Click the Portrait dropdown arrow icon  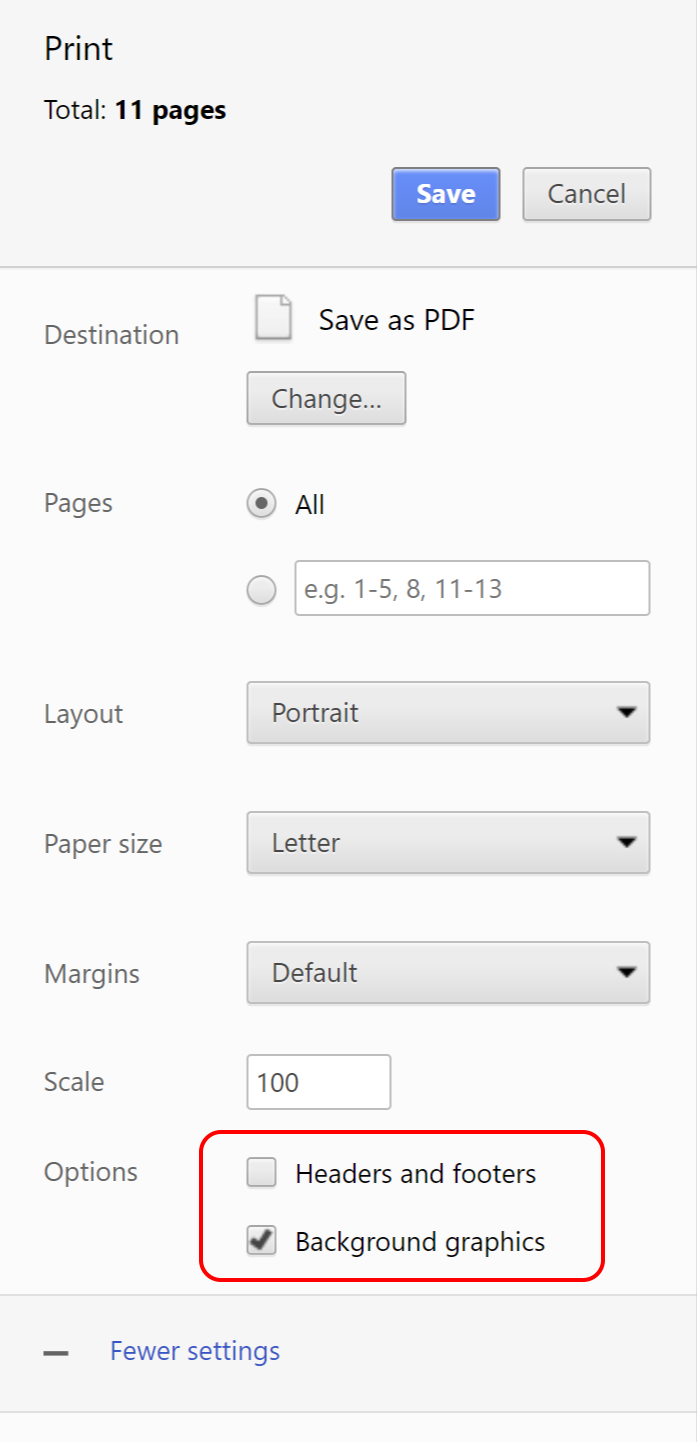[x=626, y=713]
